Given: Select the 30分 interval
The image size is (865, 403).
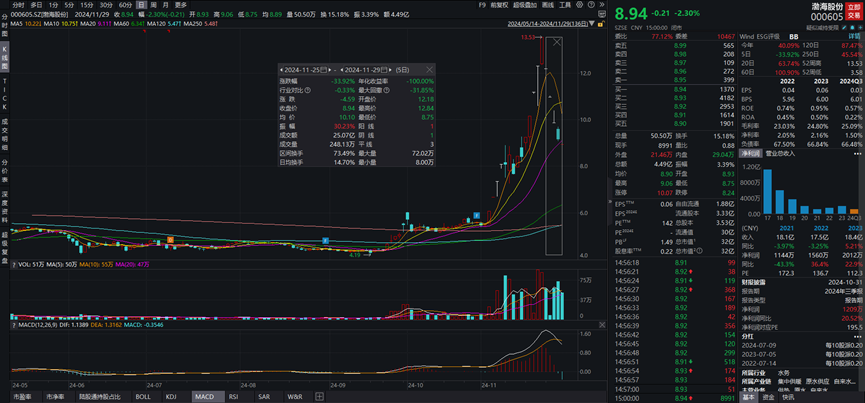Looking at the screenshot, I should coord(106,4).
